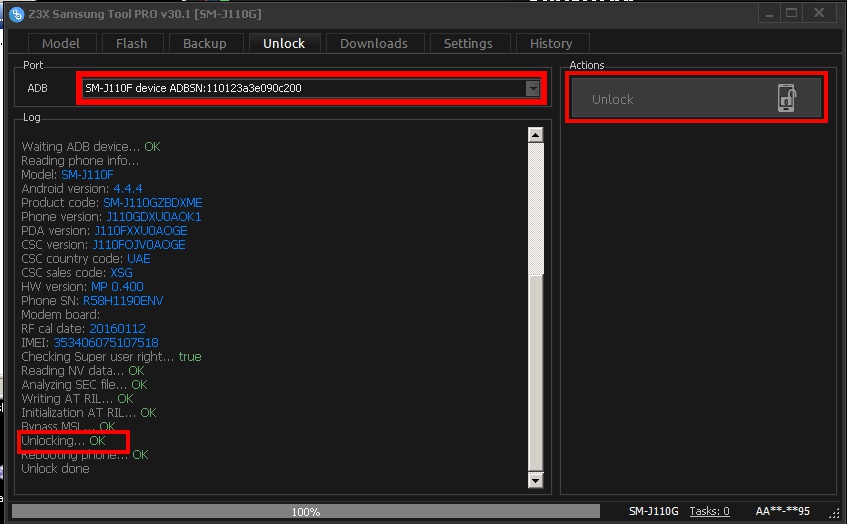Minimize the Z3X window

(x=769, y=14)
